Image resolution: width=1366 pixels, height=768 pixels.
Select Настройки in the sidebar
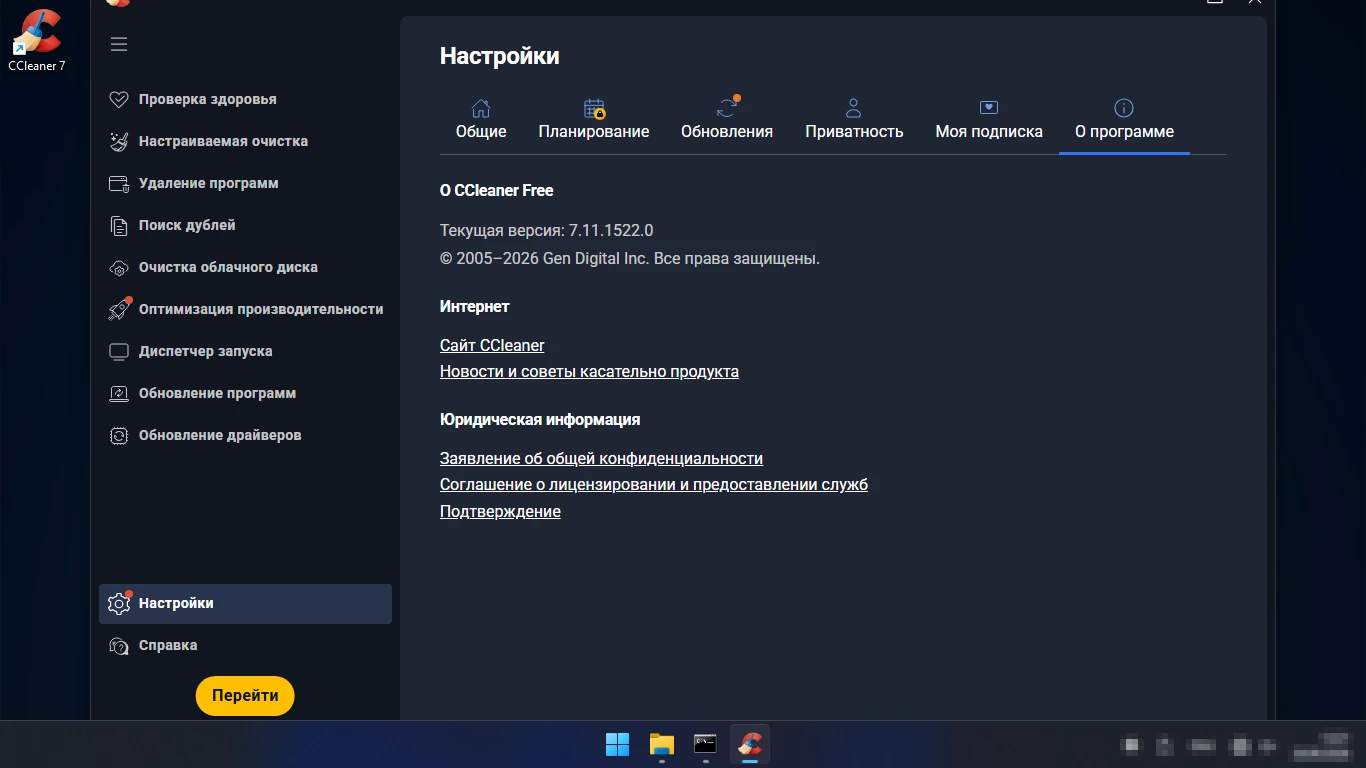tap(245, 603)
